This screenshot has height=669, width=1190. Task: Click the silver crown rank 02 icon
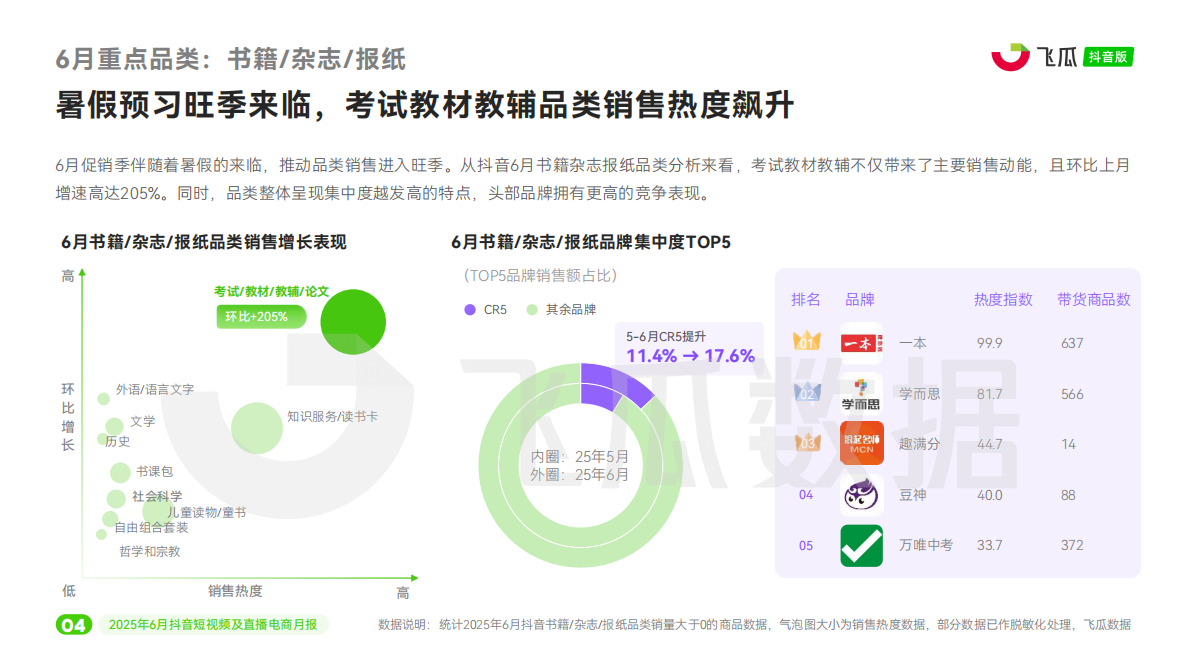point(804,393)
